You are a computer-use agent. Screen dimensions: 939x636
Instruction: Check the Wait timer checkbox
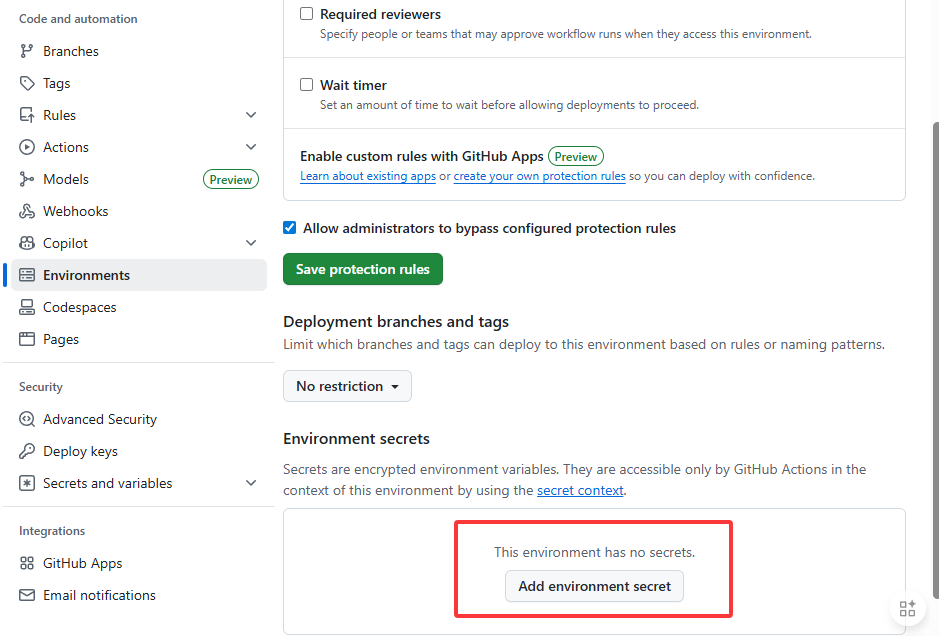click(306, 84)
